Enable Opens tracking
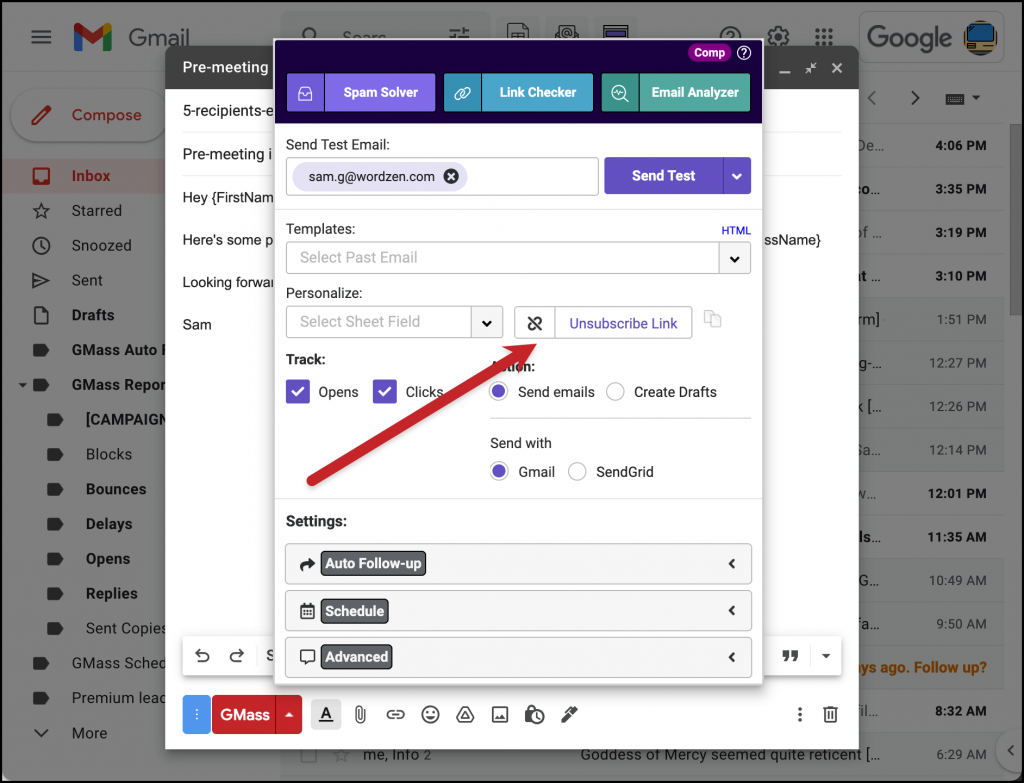The image size is (1024, 783). click(x=297, y=391)
